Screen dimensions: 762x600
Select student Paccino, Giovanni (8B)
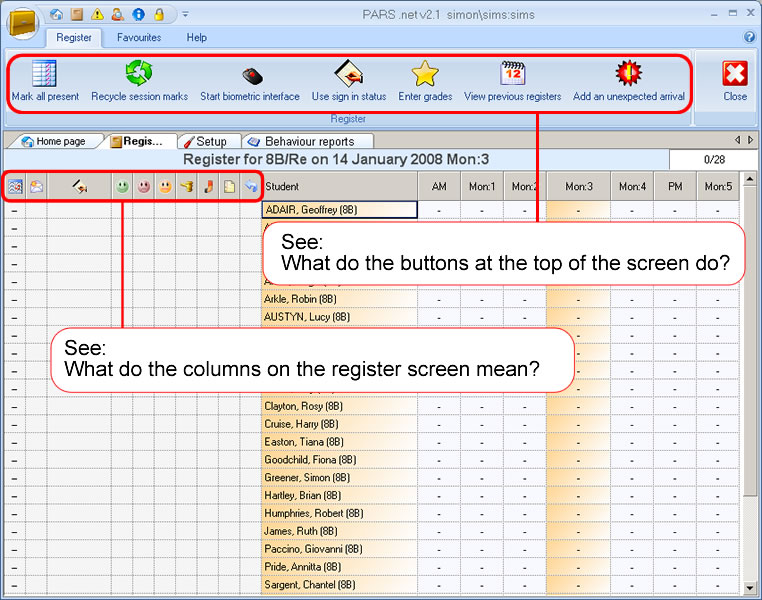point(340,549)
